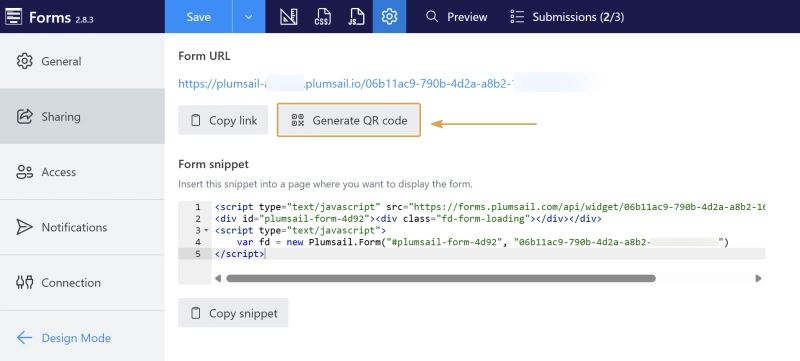Screen dimensions: 800x361
Task: Open the JavaScript editor icon
Action: (356, 16)
